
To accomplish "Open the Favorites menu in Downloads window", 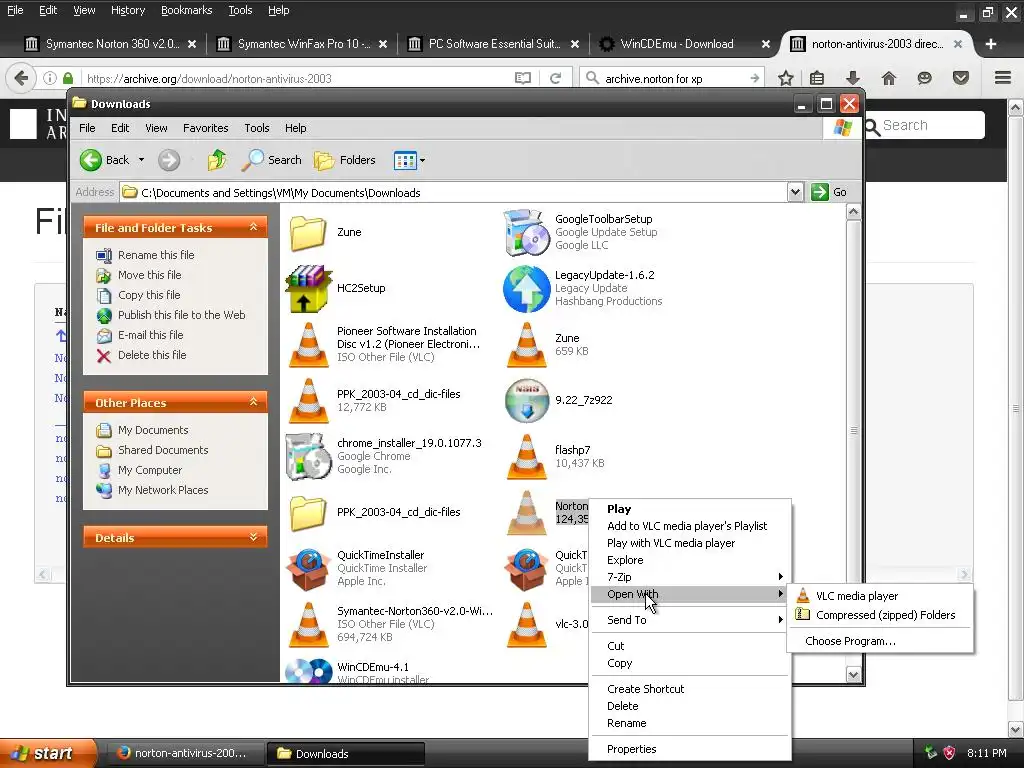I will (206, 128).
